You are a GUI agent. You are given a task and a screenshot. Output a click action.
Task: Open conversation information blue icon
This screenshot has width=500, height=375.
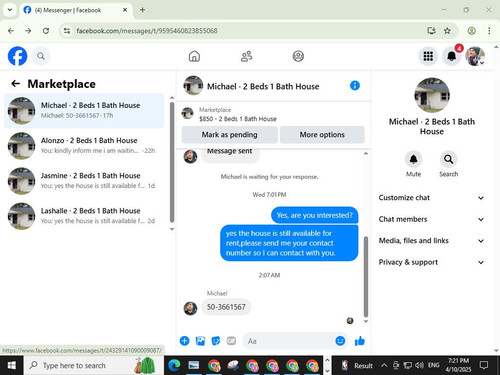355,86
